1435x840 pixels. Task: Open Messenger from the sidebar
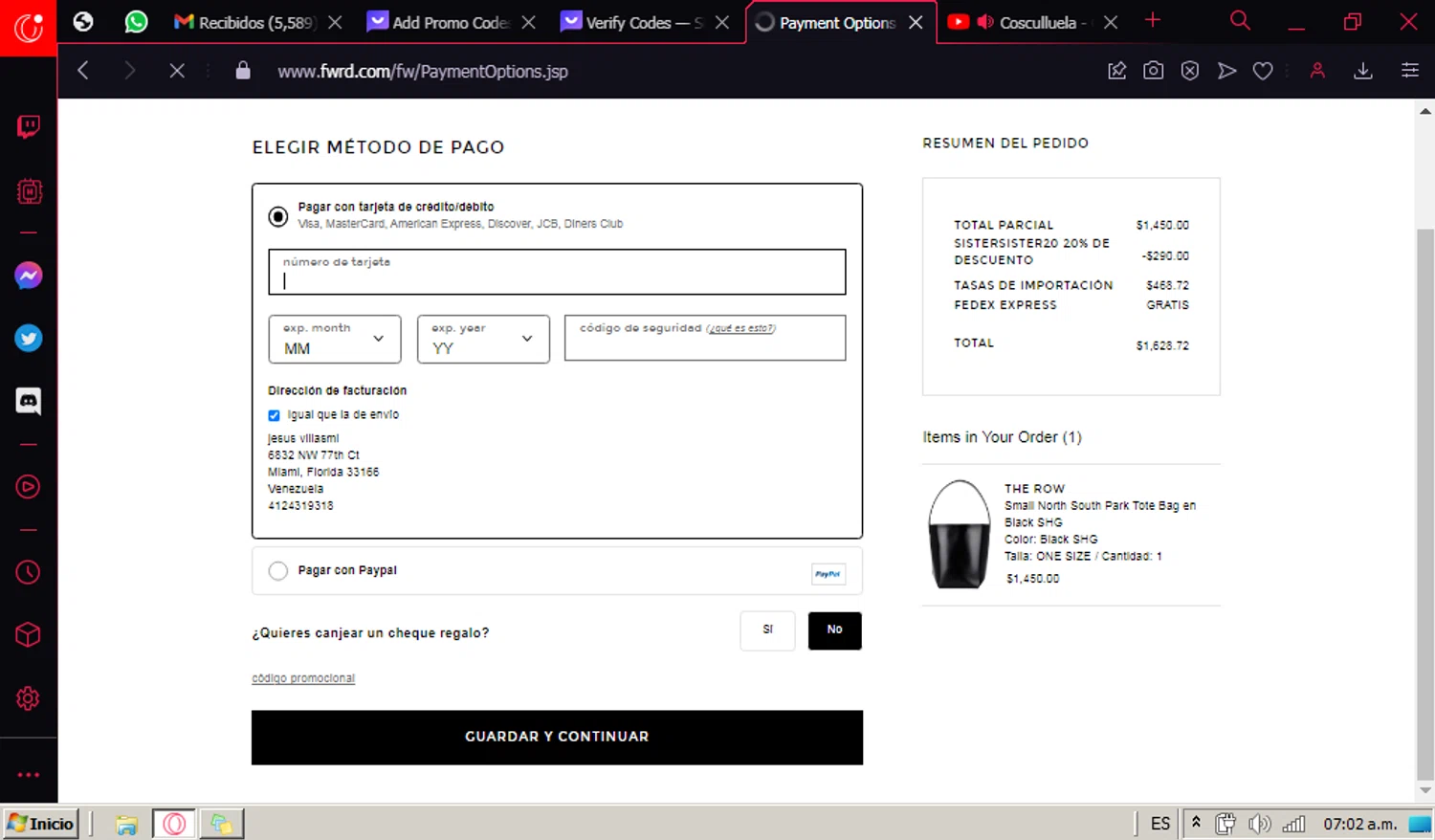(x=29, y=276)
